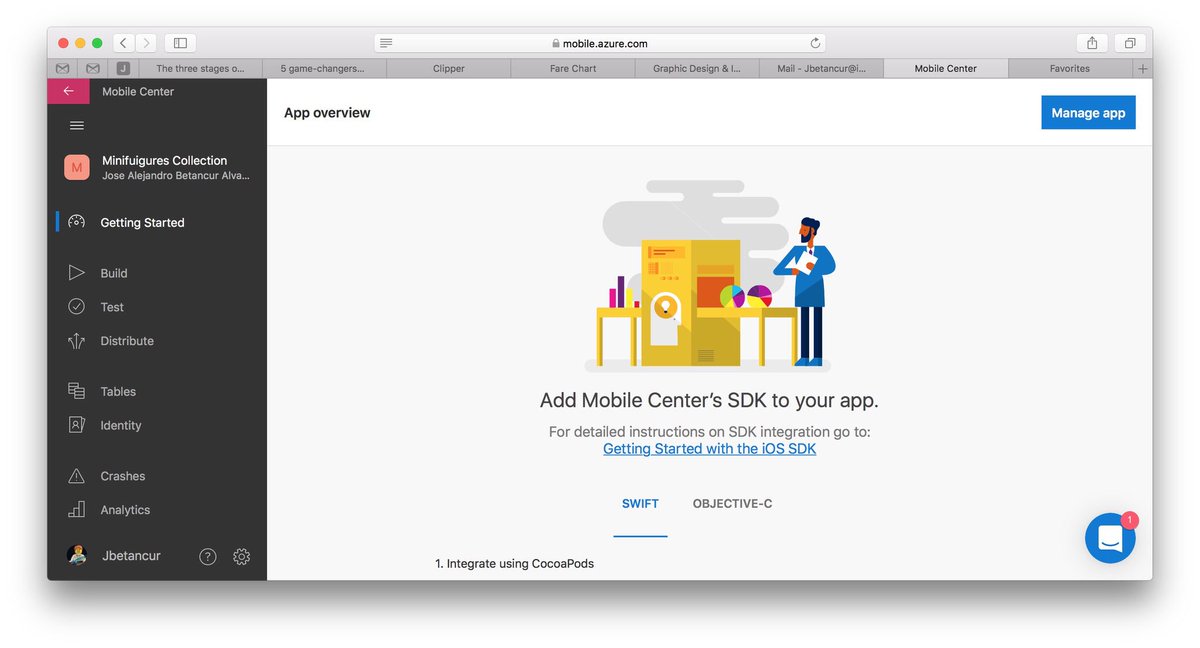Click the Identity person icon

click(76, 425)
